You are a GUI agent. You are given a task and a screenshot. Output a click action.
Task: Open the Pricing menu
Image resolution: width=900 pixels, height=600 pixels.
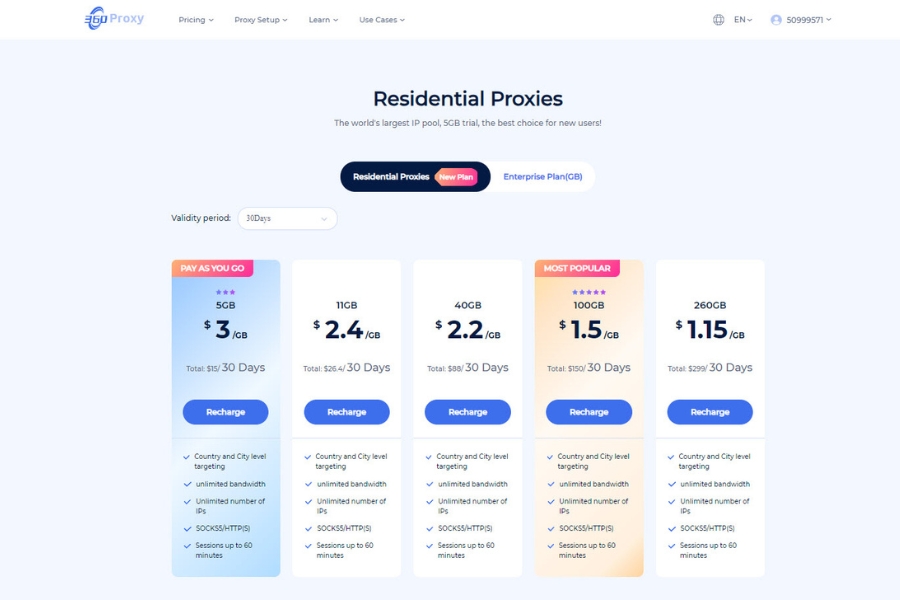click(196, 20)
